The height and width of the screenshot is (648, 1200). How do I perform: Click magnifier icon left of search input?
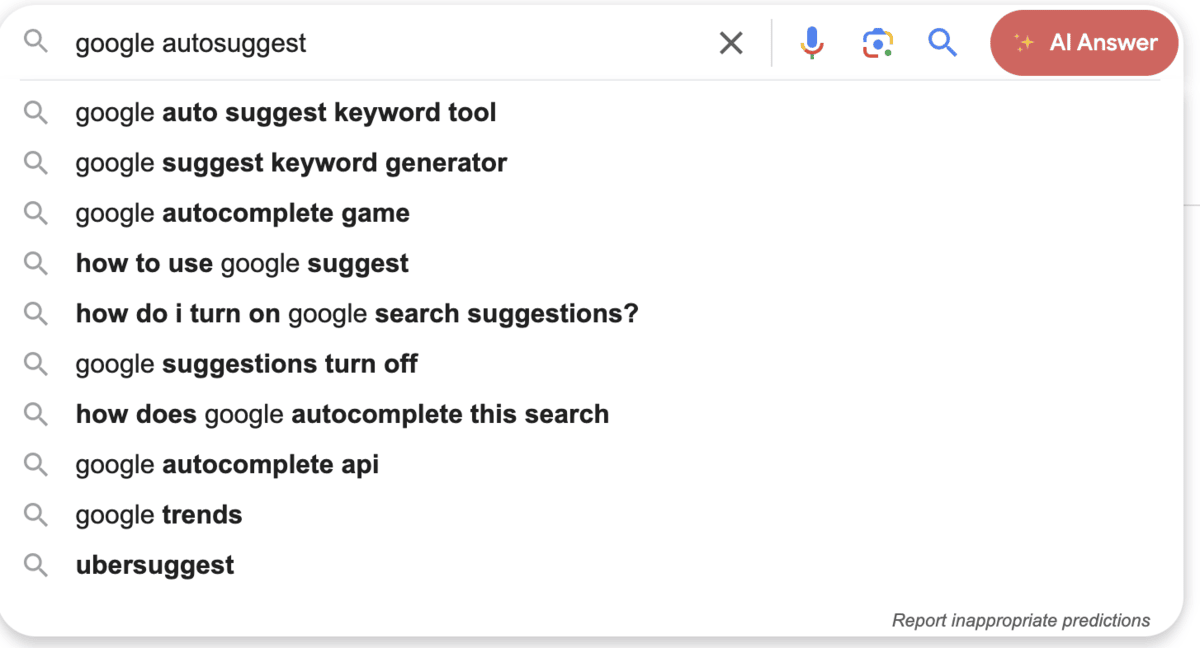(36, 42)
